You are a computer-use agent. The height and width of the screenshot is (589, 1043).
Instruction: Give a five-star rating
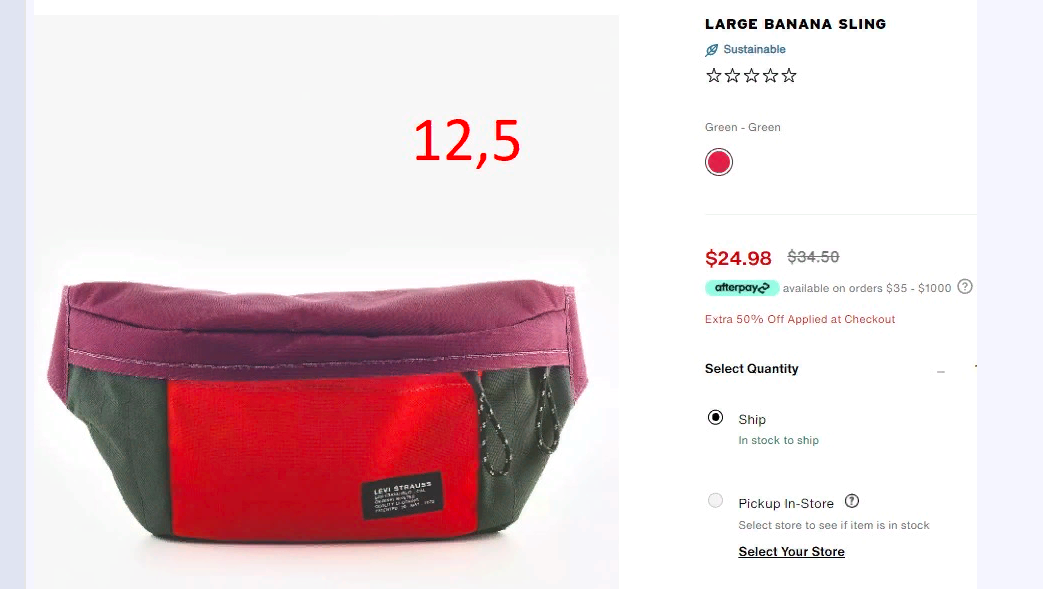[789, 75]
